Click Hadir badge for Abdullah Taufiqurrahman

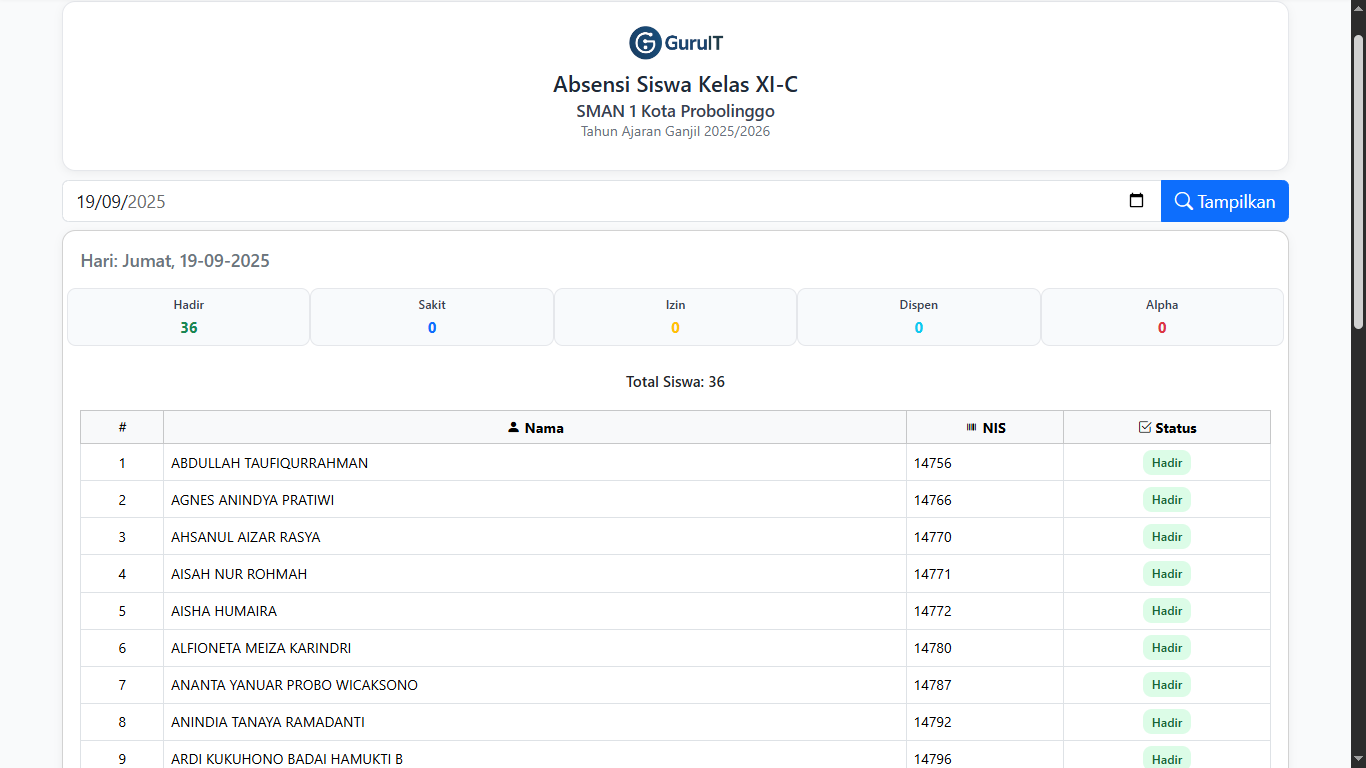point(1166,463)
